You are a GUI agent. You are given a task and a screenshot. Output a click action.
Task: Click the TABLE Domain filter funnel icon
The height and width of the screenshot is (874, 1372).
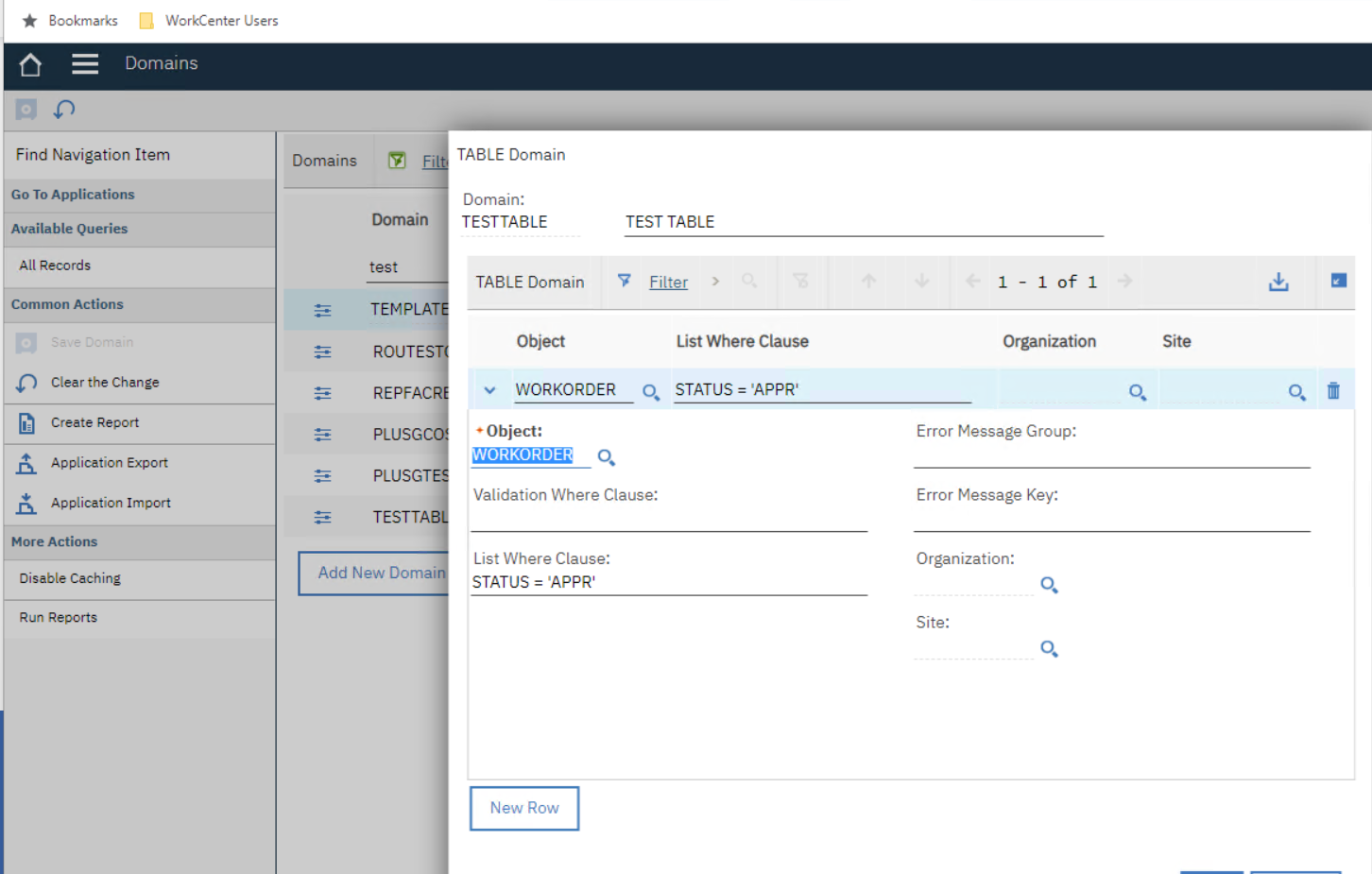coord(624,281)
